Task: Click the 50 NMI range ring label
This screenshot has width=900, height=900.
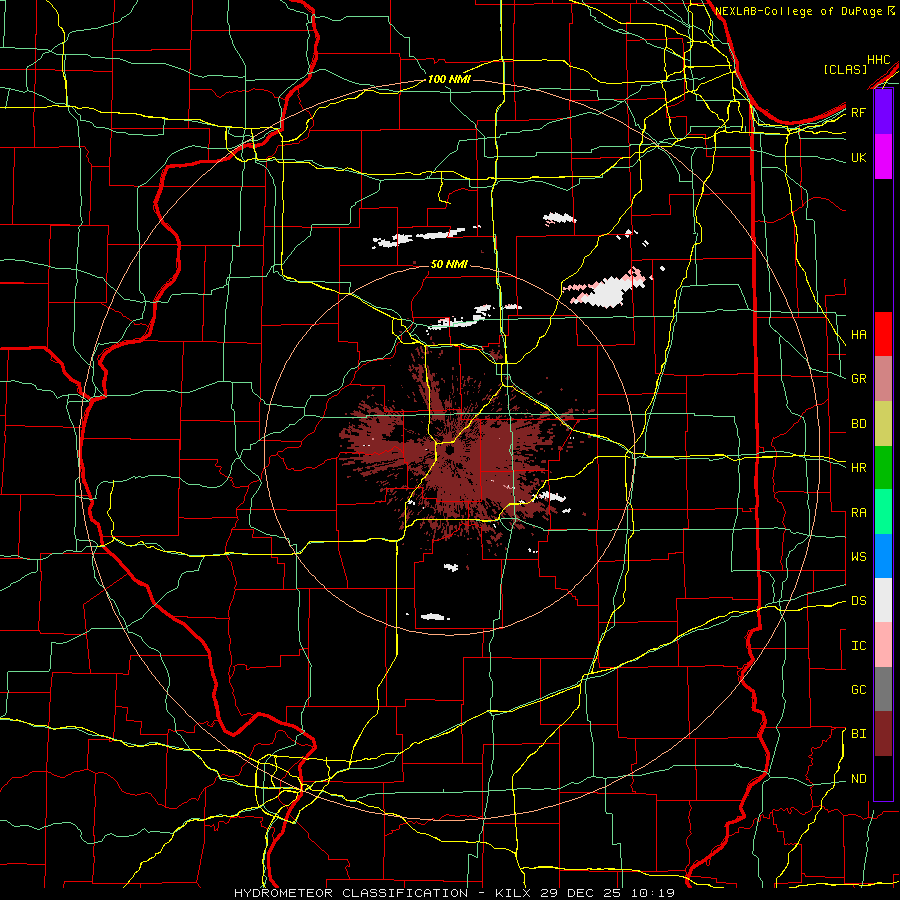Action: (449, 264)
